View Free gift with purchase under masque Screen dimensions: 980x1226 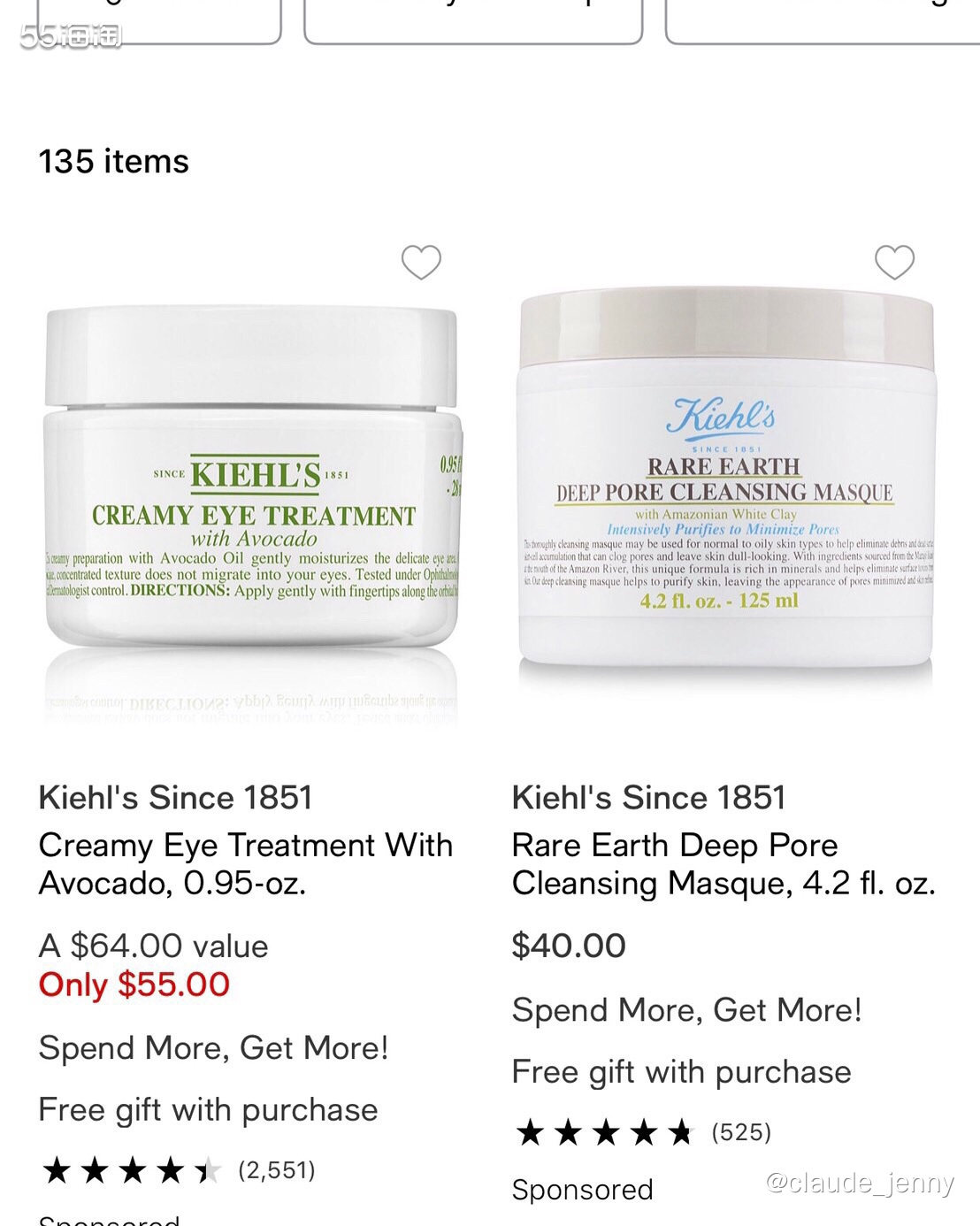[681, 1072]
